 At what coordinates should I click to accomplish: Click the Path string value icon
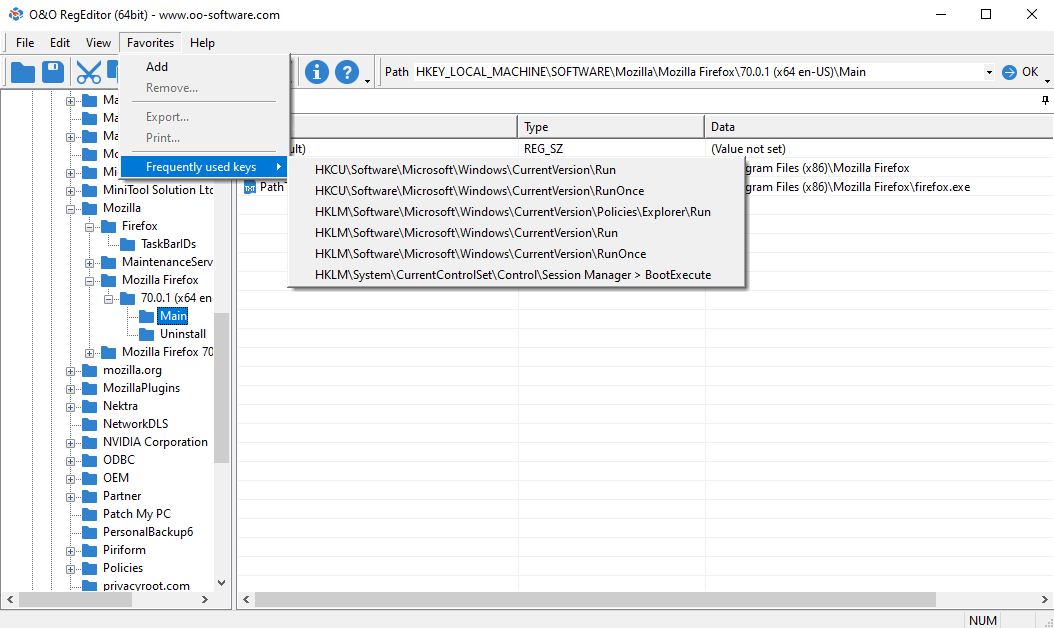[249, 187]
